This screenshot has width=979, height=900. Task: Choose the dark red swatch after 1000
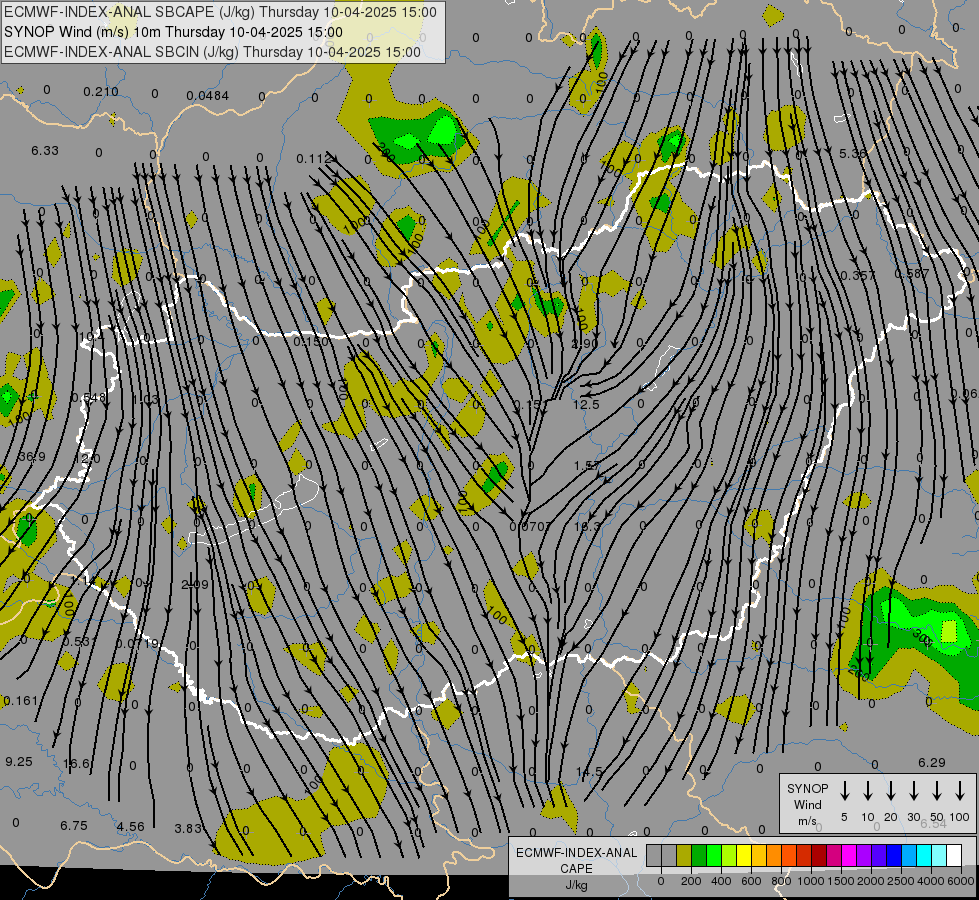tap(819, 856)
